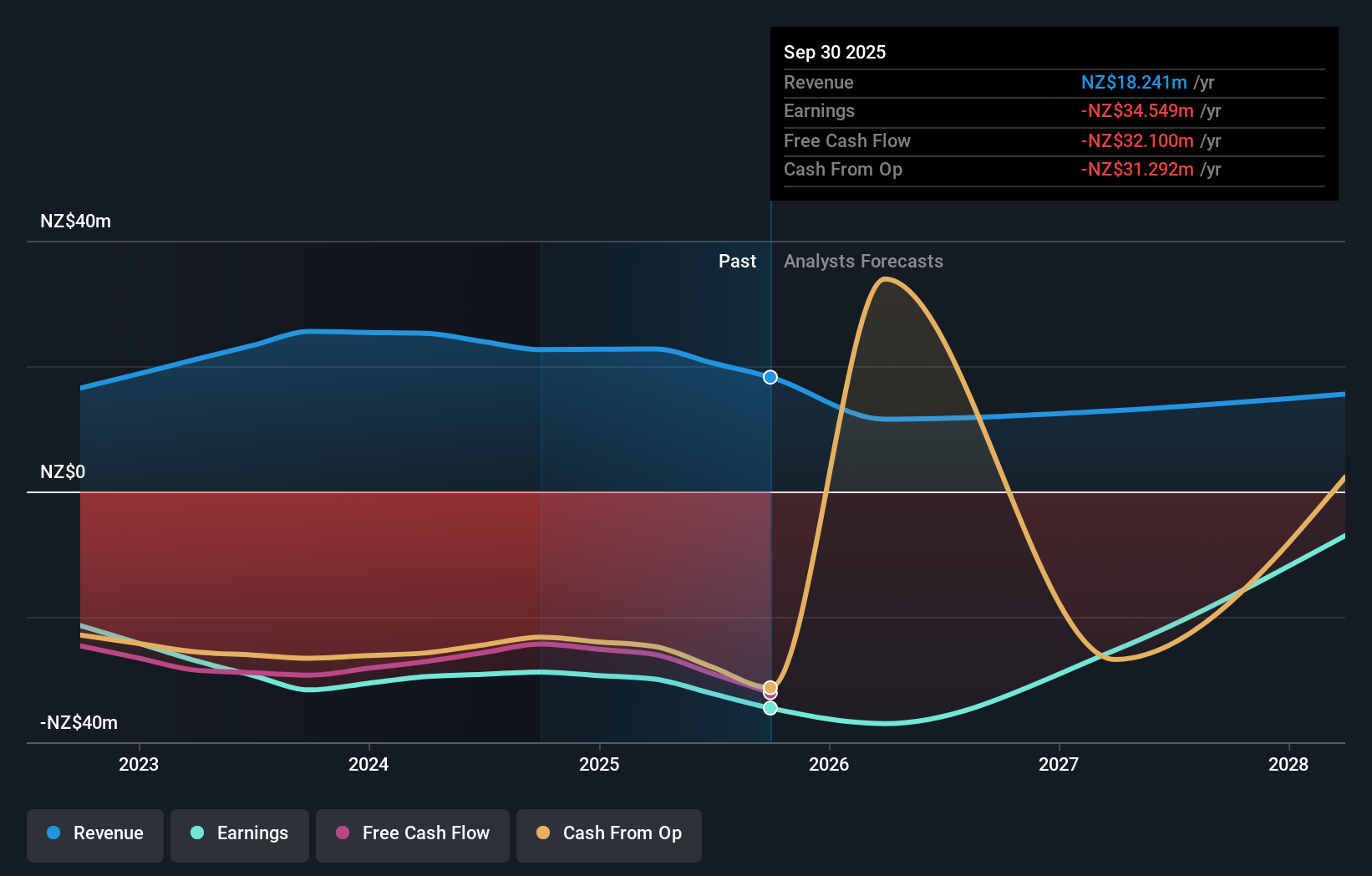Click the blue Revenue data point marker
The image size is (1372, 876).
coord(770,377)
